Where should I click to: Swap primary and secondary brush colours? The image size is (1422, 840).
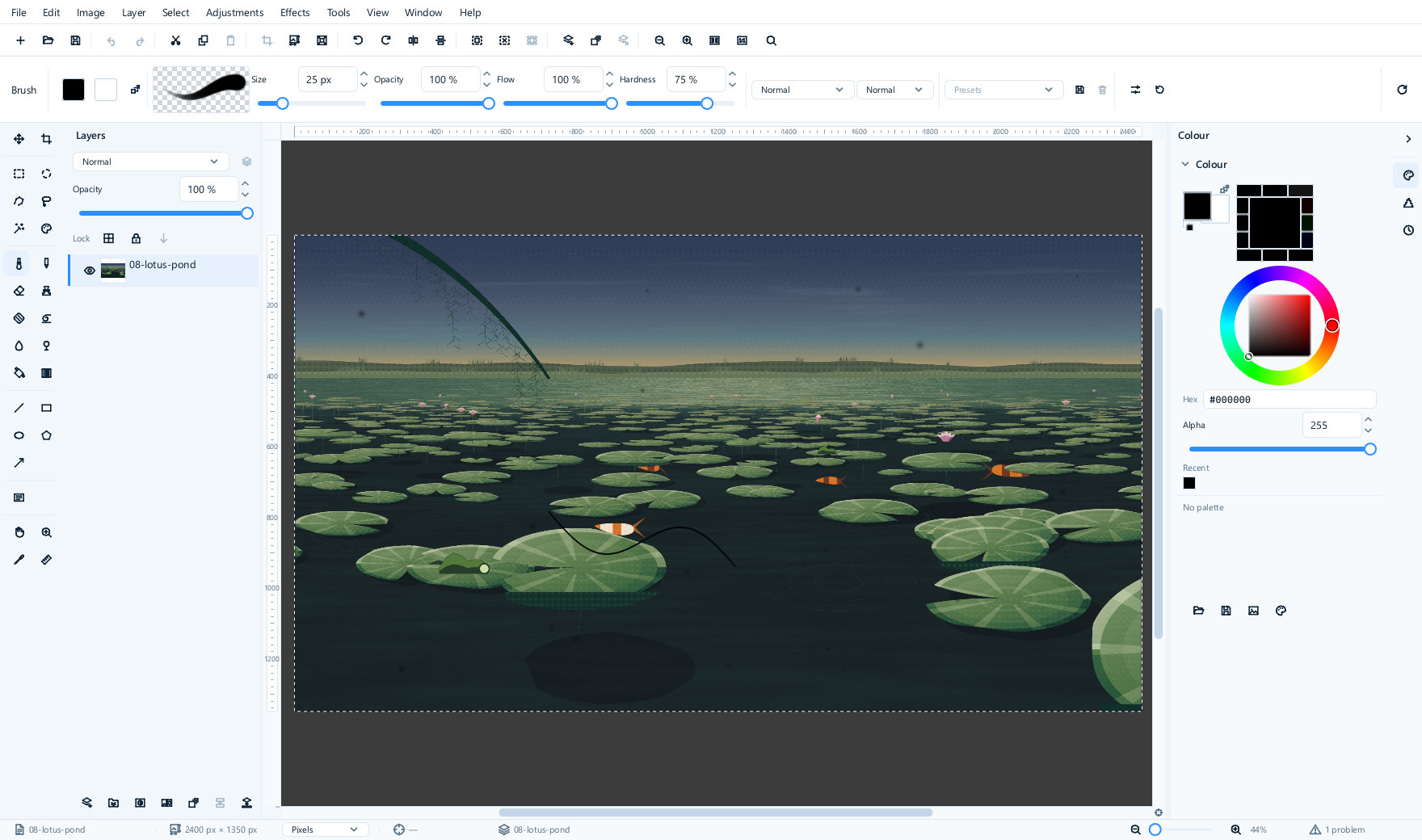pos(135,90)
